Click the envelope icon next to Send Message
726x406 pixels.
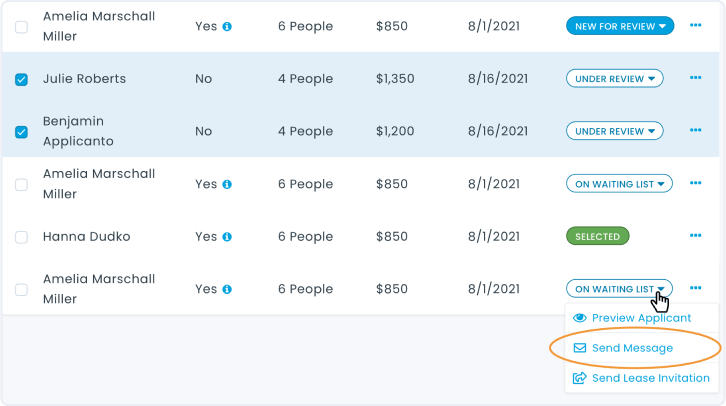579,348
